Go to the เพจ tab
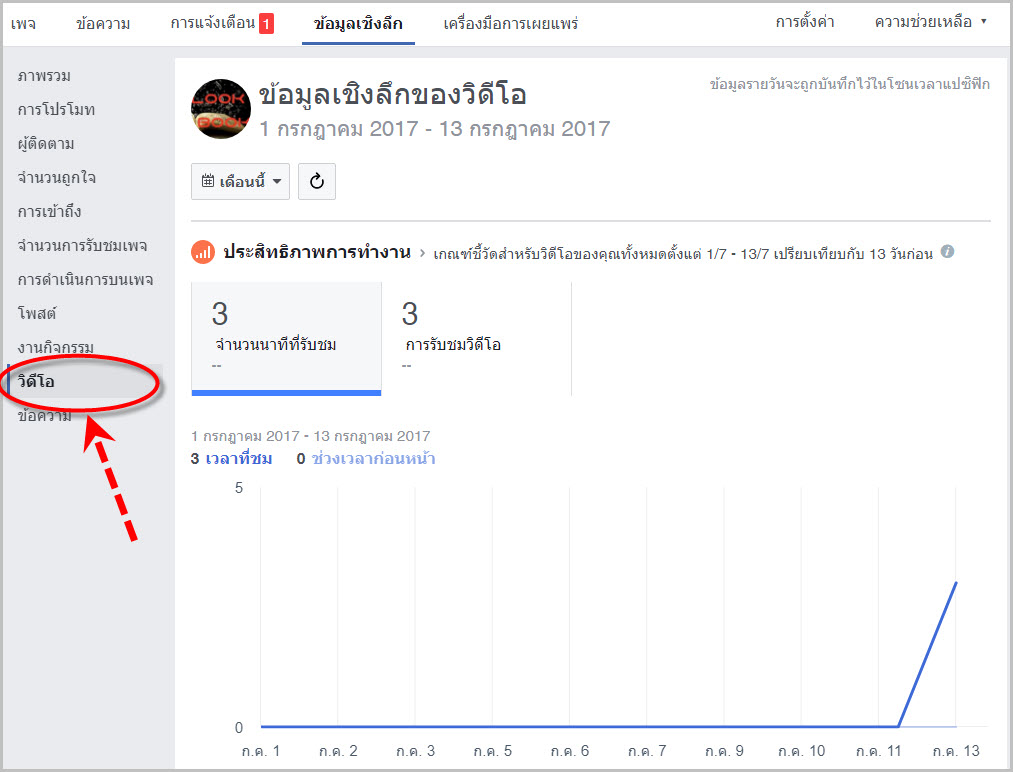 (23, 24)
